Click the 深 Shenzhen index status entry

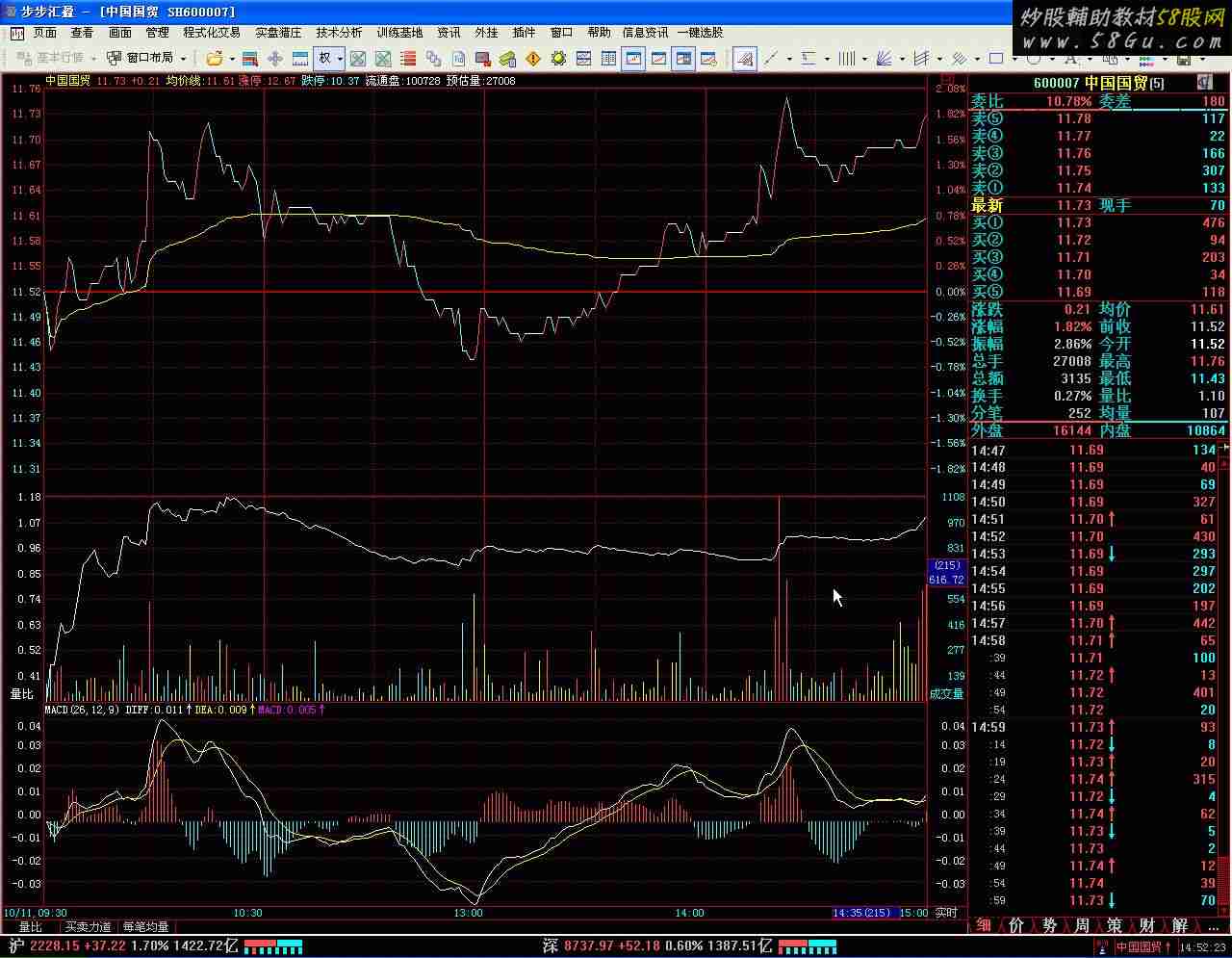[x=656, y=946]
